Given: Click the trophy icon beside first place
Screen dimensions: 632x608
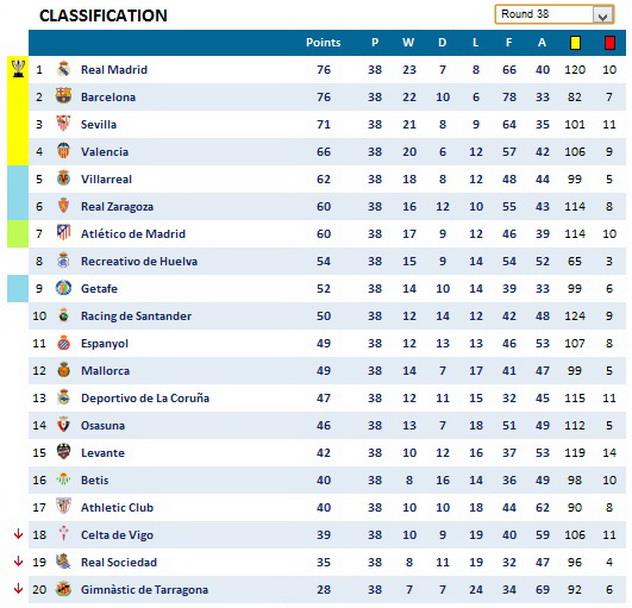Looking at the screenshot, I should coord(18,69).
